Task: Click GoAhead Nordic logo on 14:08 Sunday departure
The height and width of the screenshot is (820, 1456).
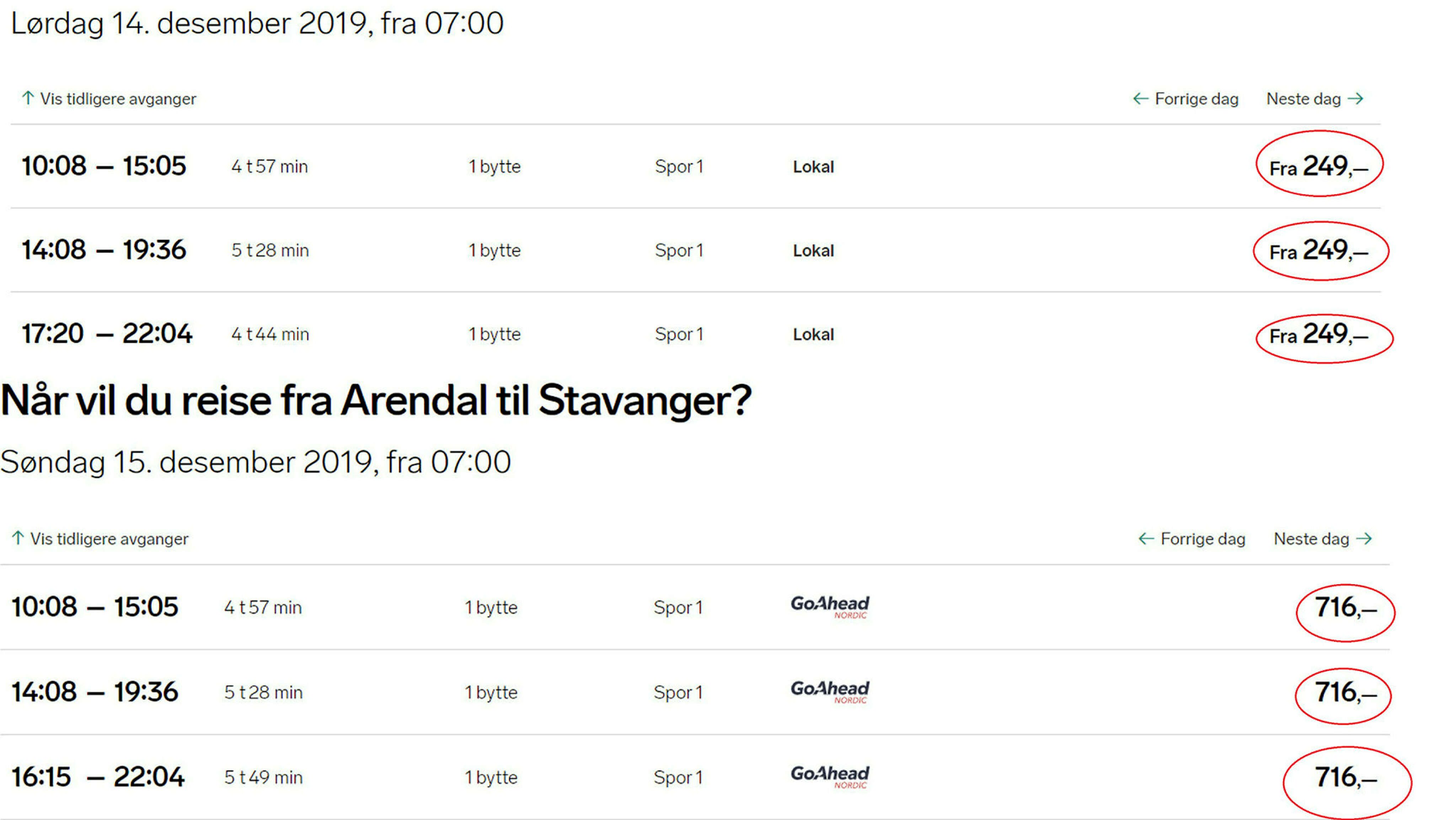Action: pos(830,691)
